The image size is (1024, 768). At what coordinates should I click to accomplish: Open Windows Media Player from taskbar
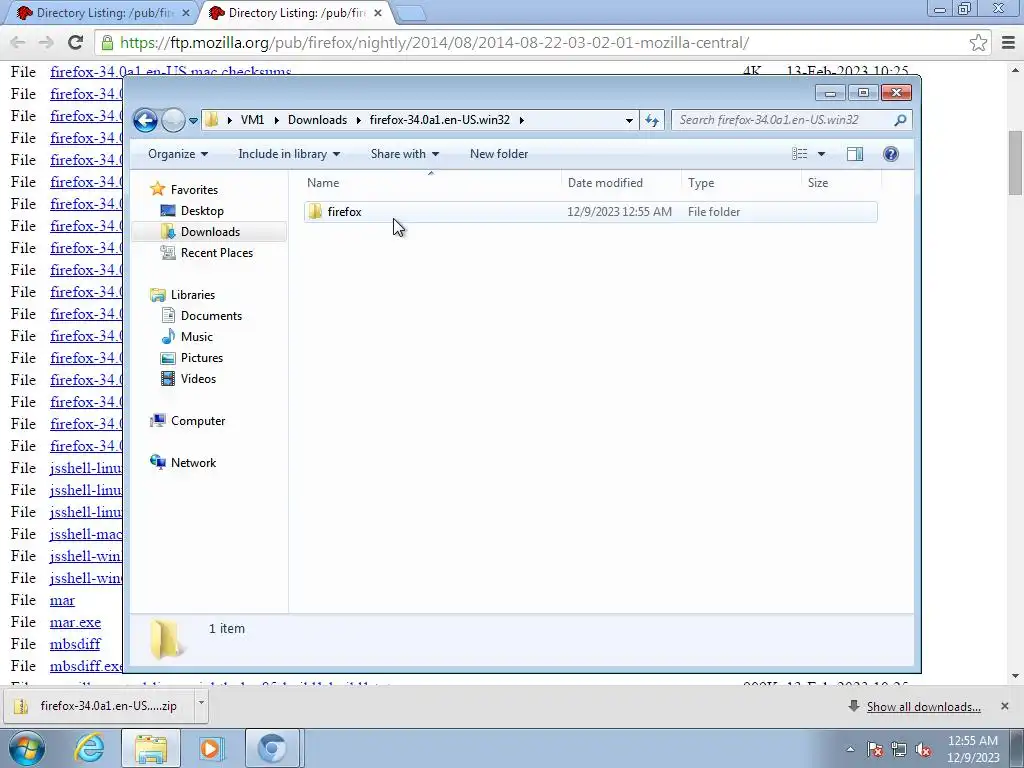click(x=210, y=748)
